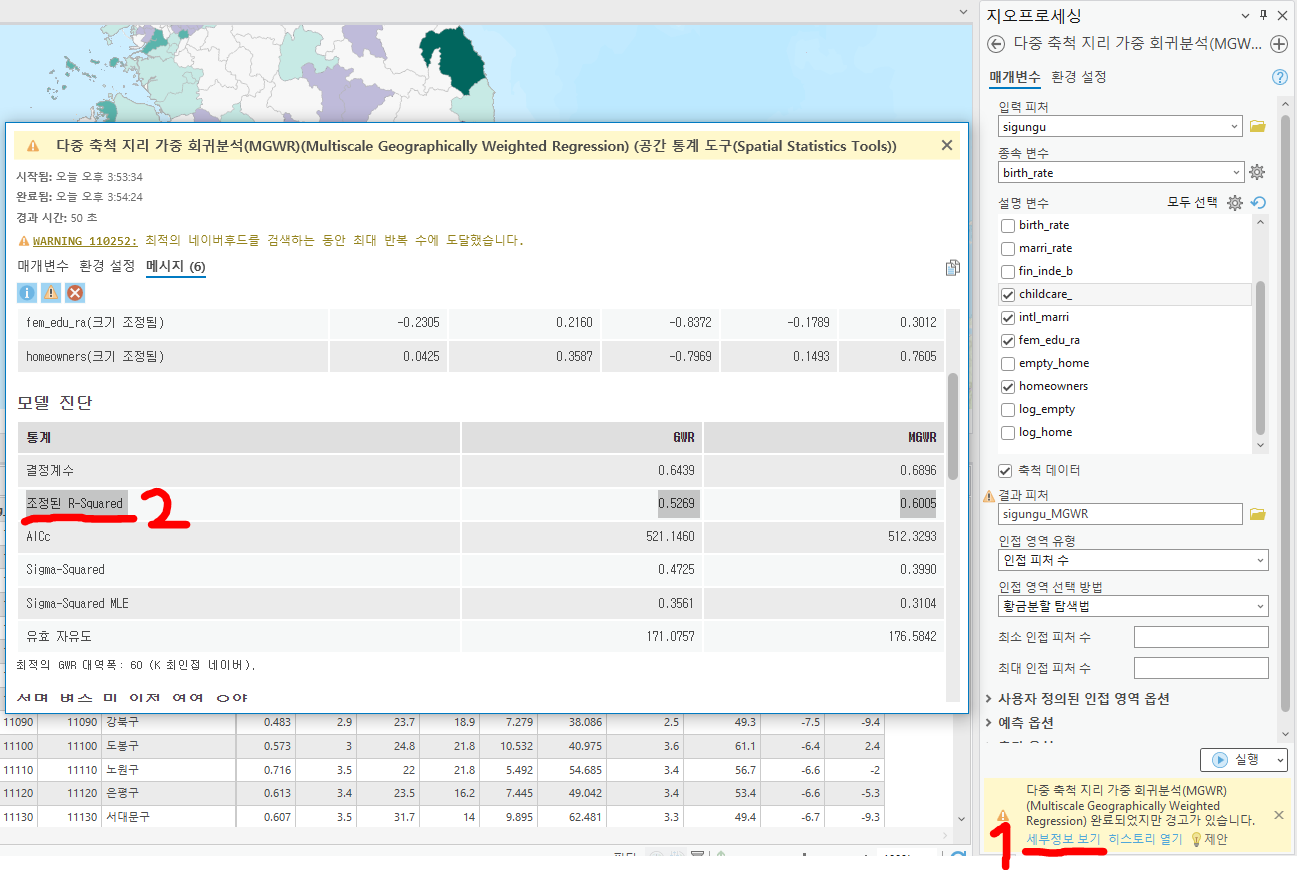Uncheck the homeowners explanatory variable
Viewport: 1297px width, 870px height.
coord(1007,386)
